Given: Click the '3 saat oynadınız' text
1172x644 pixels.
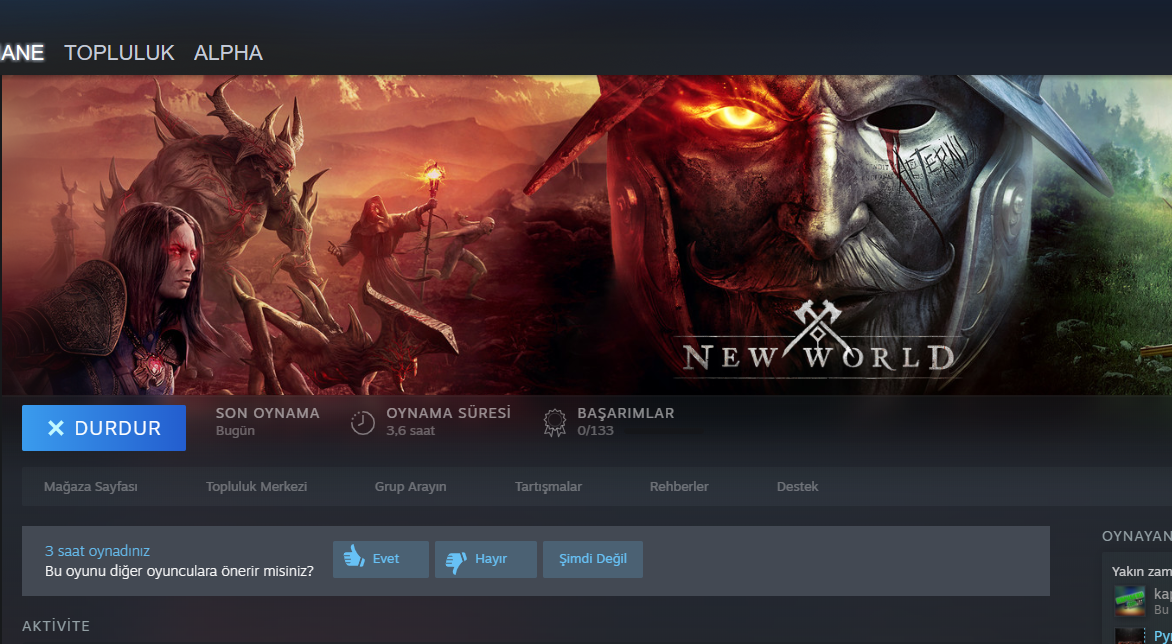Looking at the screenshot, I should (x=97, y=551).
